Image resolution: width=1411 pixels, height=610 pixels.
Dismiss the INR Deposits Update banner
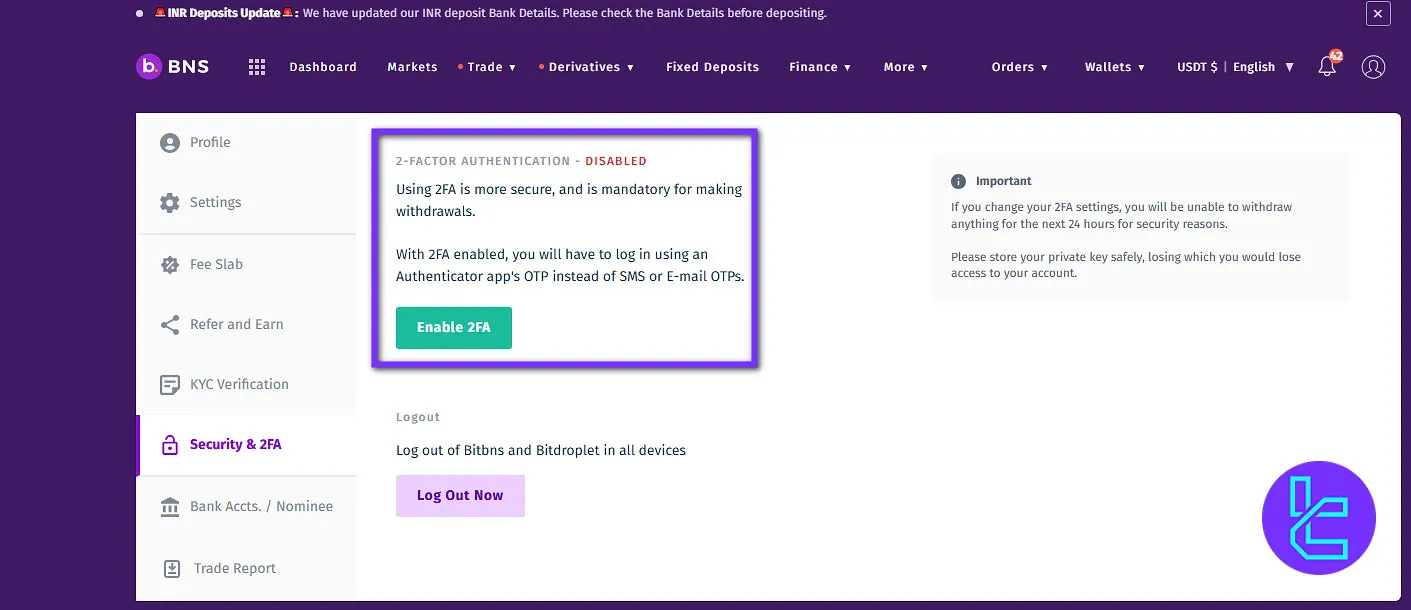point(1378,14)
